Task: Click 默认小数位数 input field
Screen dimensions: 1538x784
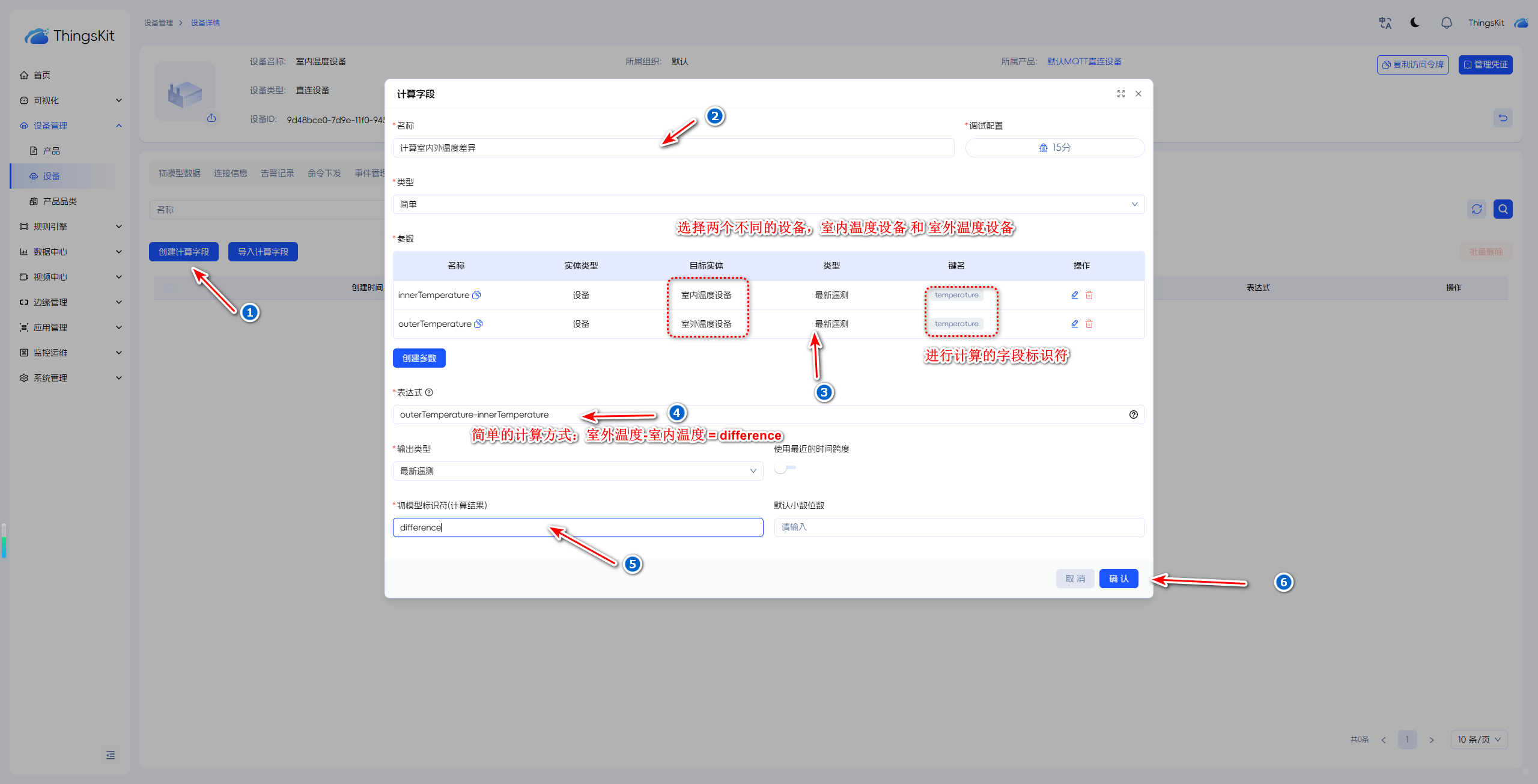Action: click(959, 527)
